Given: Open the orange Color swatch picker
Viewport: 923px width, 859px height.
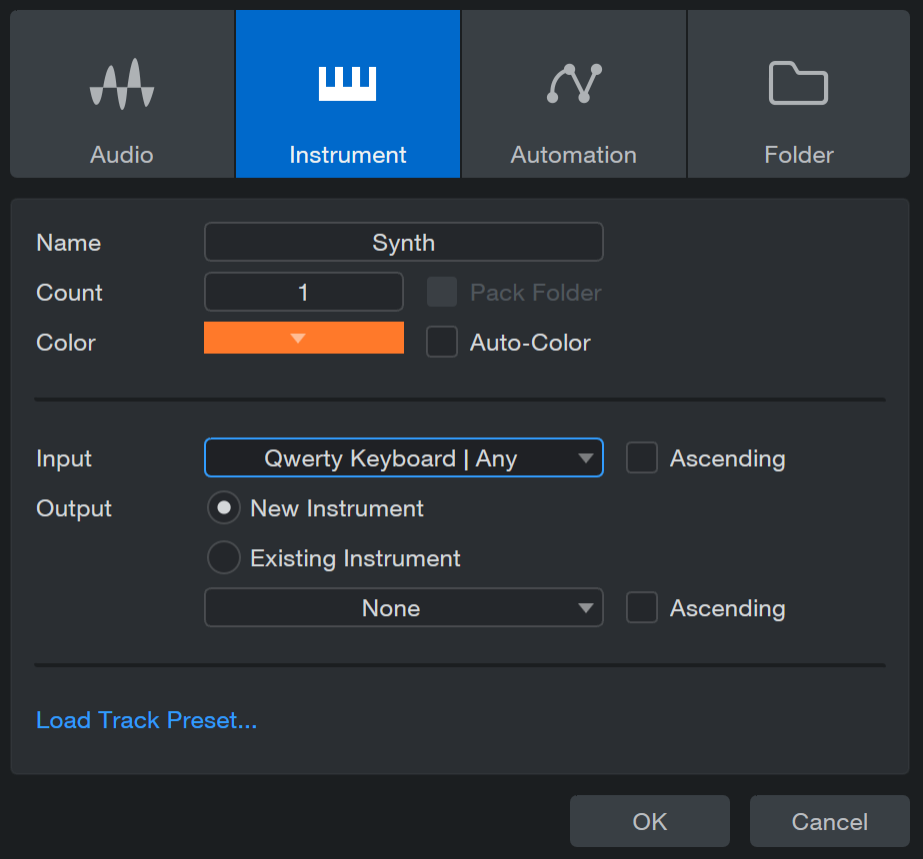Looking at the screenshot, I should pyautogui.click(x=304, y=338).
